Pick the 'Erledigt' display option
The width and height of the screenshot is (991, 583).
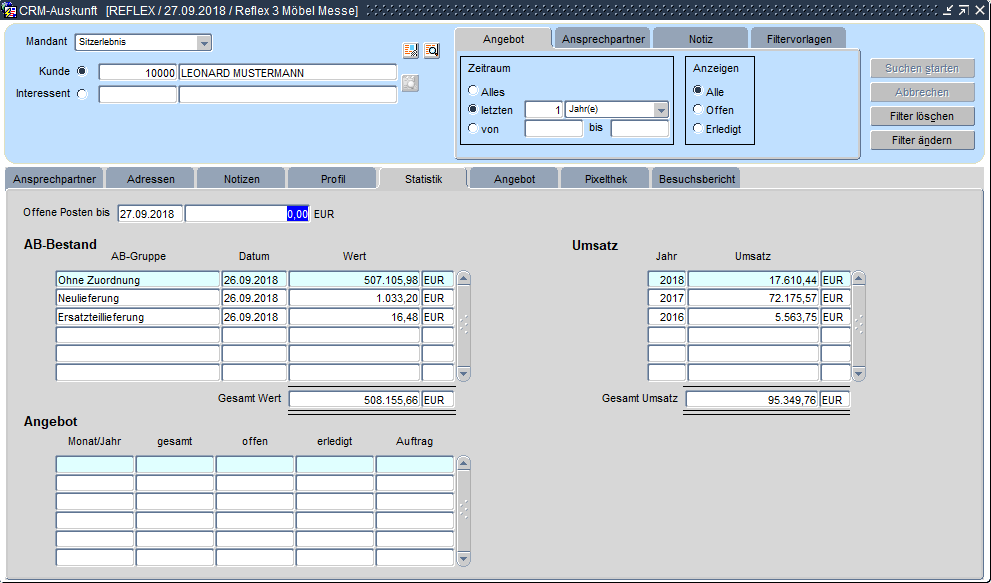(x=698, y=128)
